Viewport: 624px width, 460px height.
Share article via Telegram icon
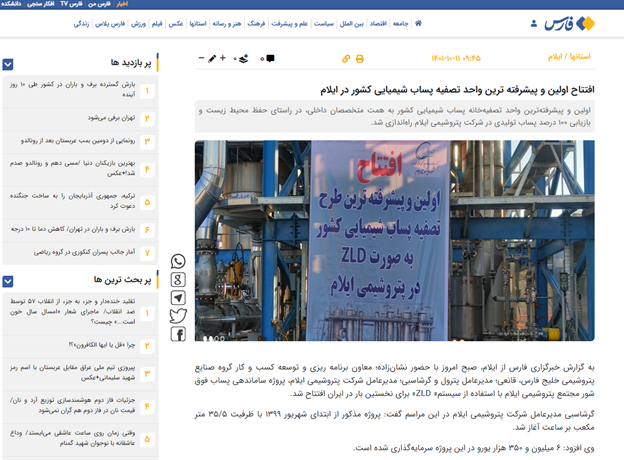pyautogui.click(x=178, y=298)
